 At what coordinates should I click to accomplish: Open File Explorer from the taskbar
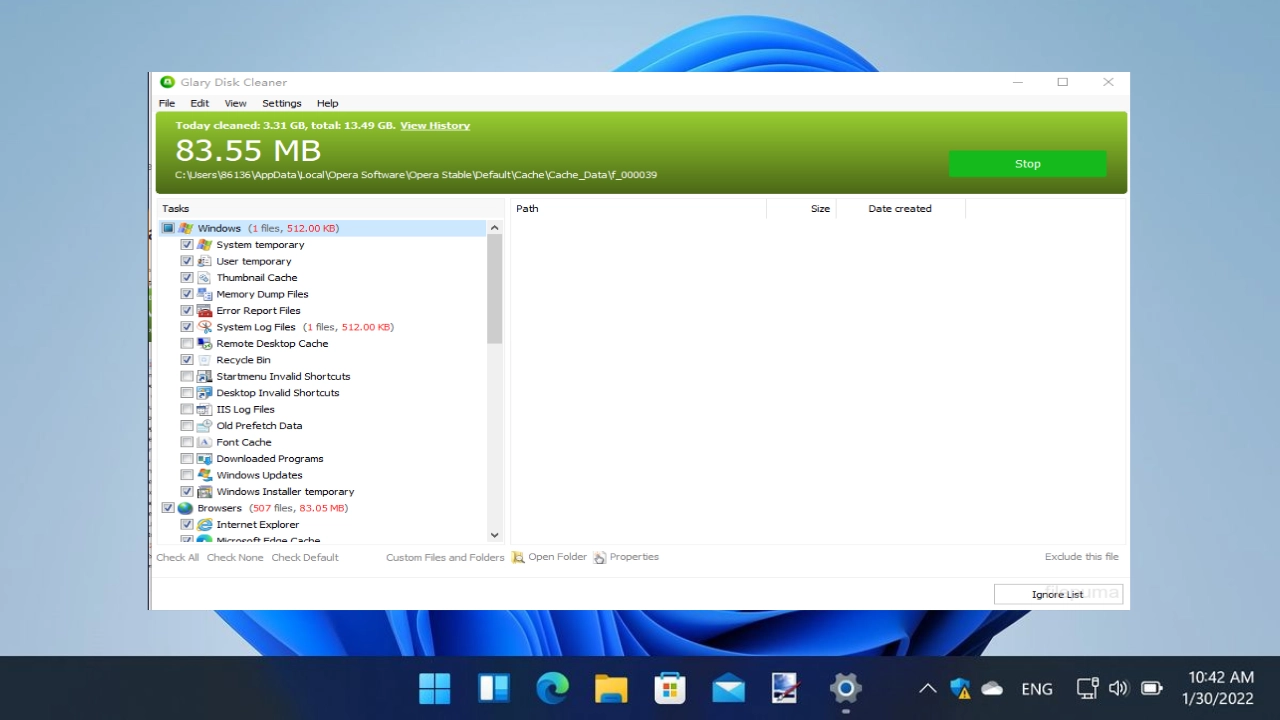[611, 688]
